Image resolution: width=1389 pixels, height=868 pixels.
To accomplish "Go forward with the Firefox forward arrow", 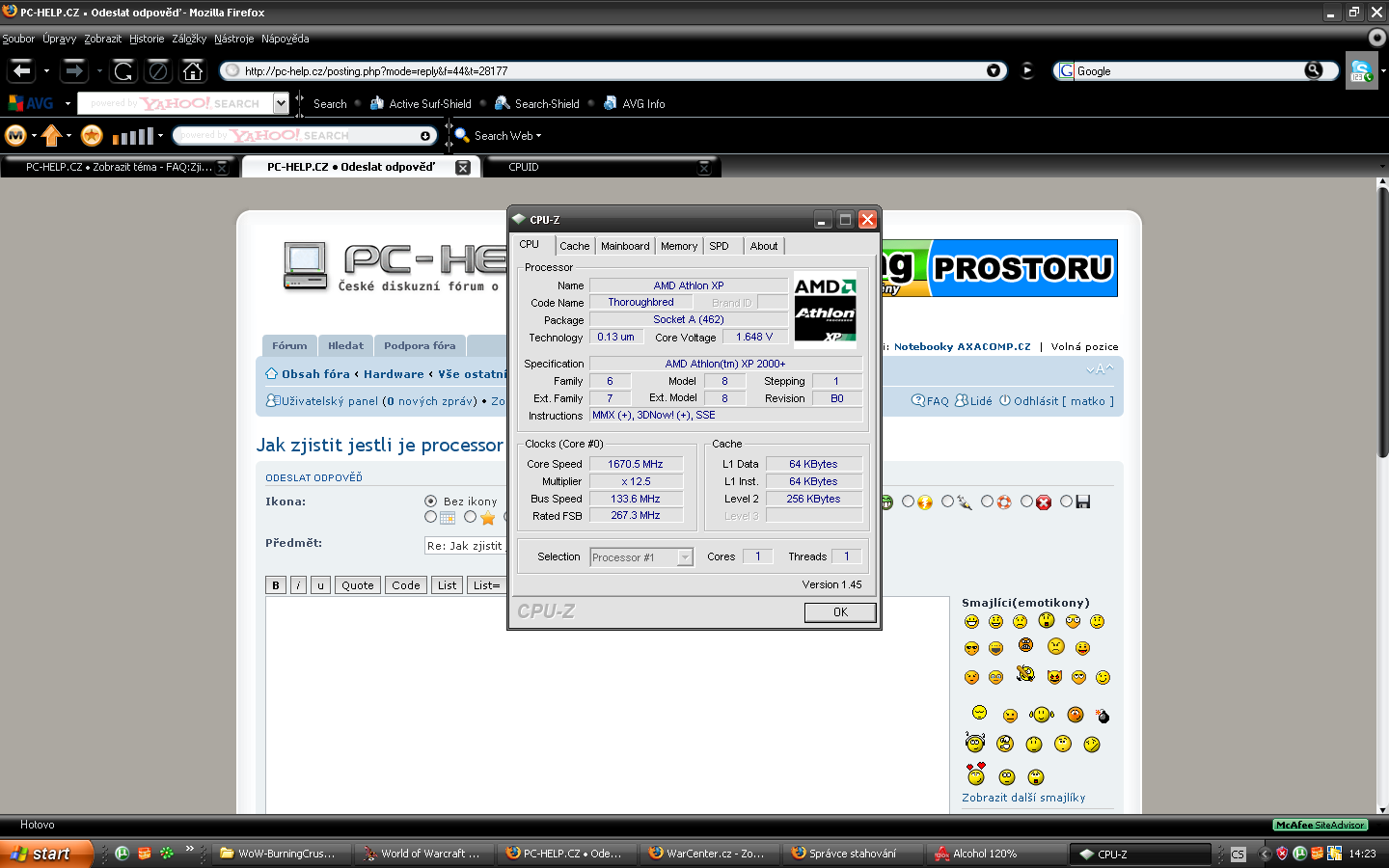I will pyautogui.click(x=74, y=70).
